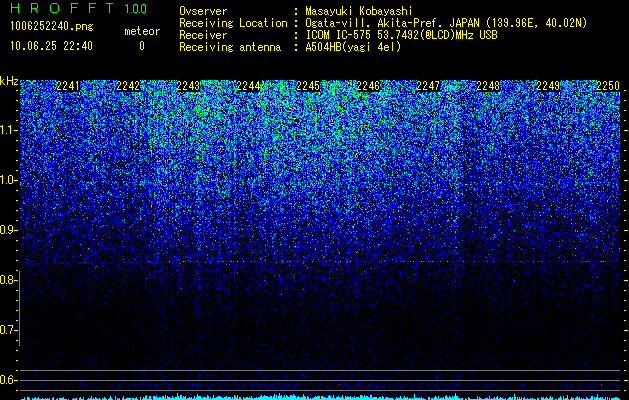
Task: Click the 2247 time marker
Action: 428,86
